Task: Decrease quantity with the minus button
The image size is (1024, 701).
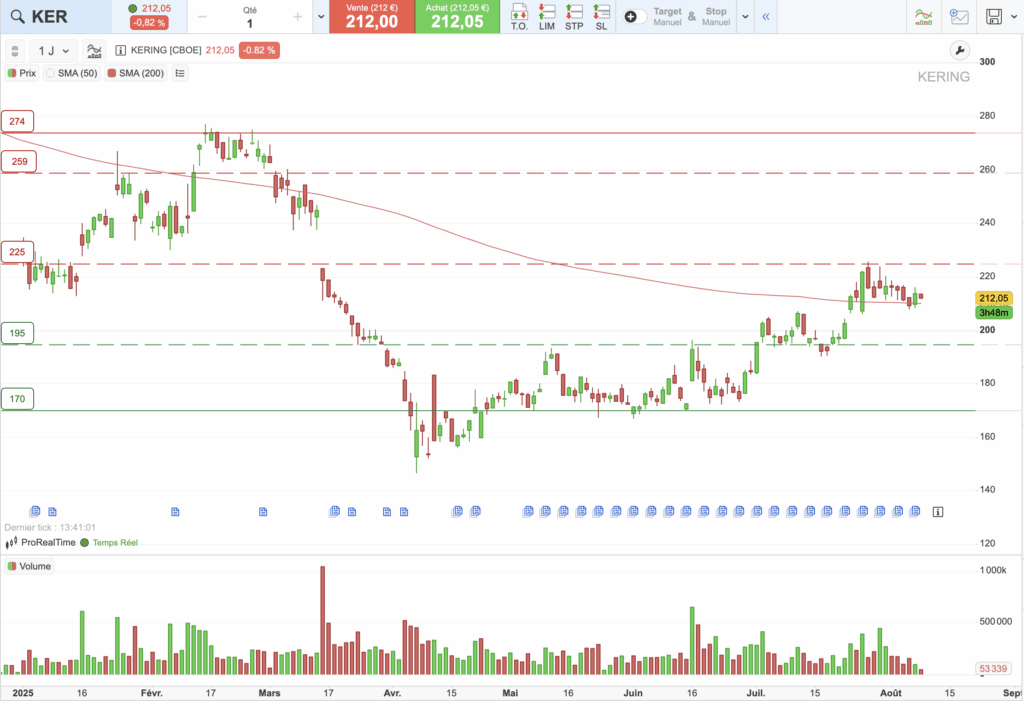Action: pyautogui.click(x=202, y=17)
